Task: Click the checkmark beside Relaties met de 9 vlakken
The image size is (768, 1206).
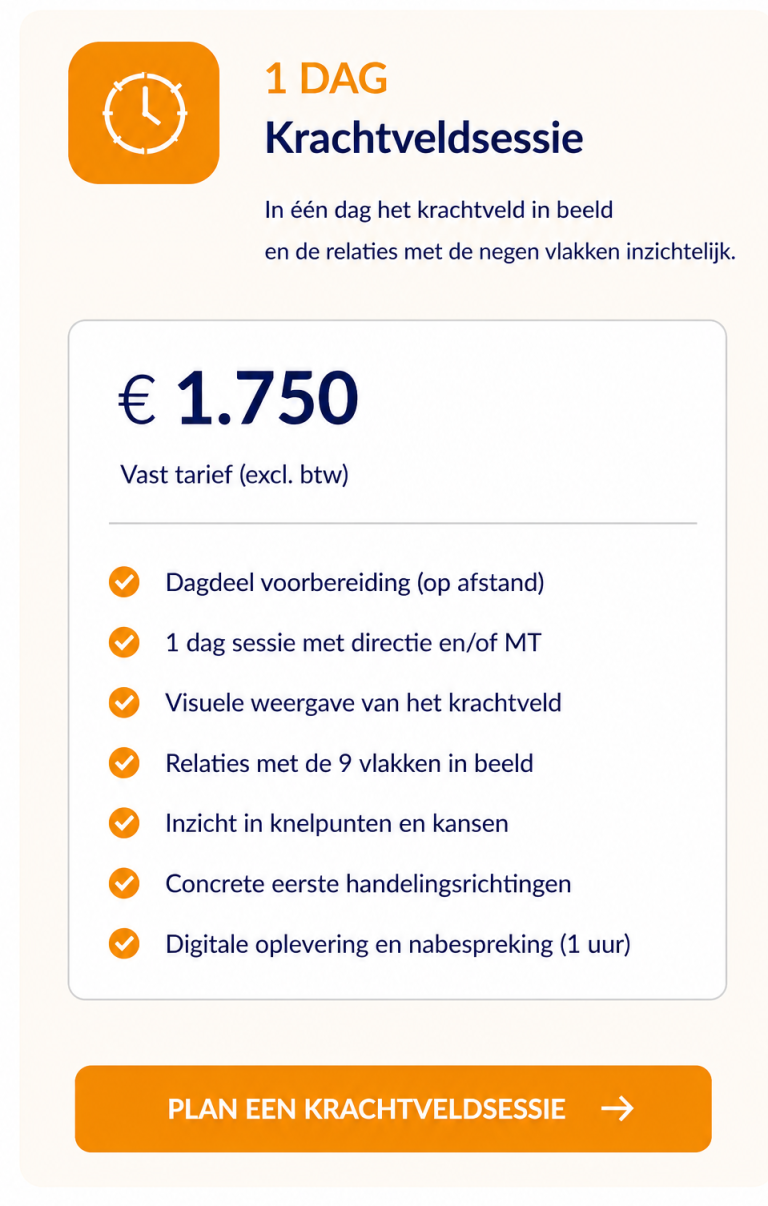Action: point(124,764)
